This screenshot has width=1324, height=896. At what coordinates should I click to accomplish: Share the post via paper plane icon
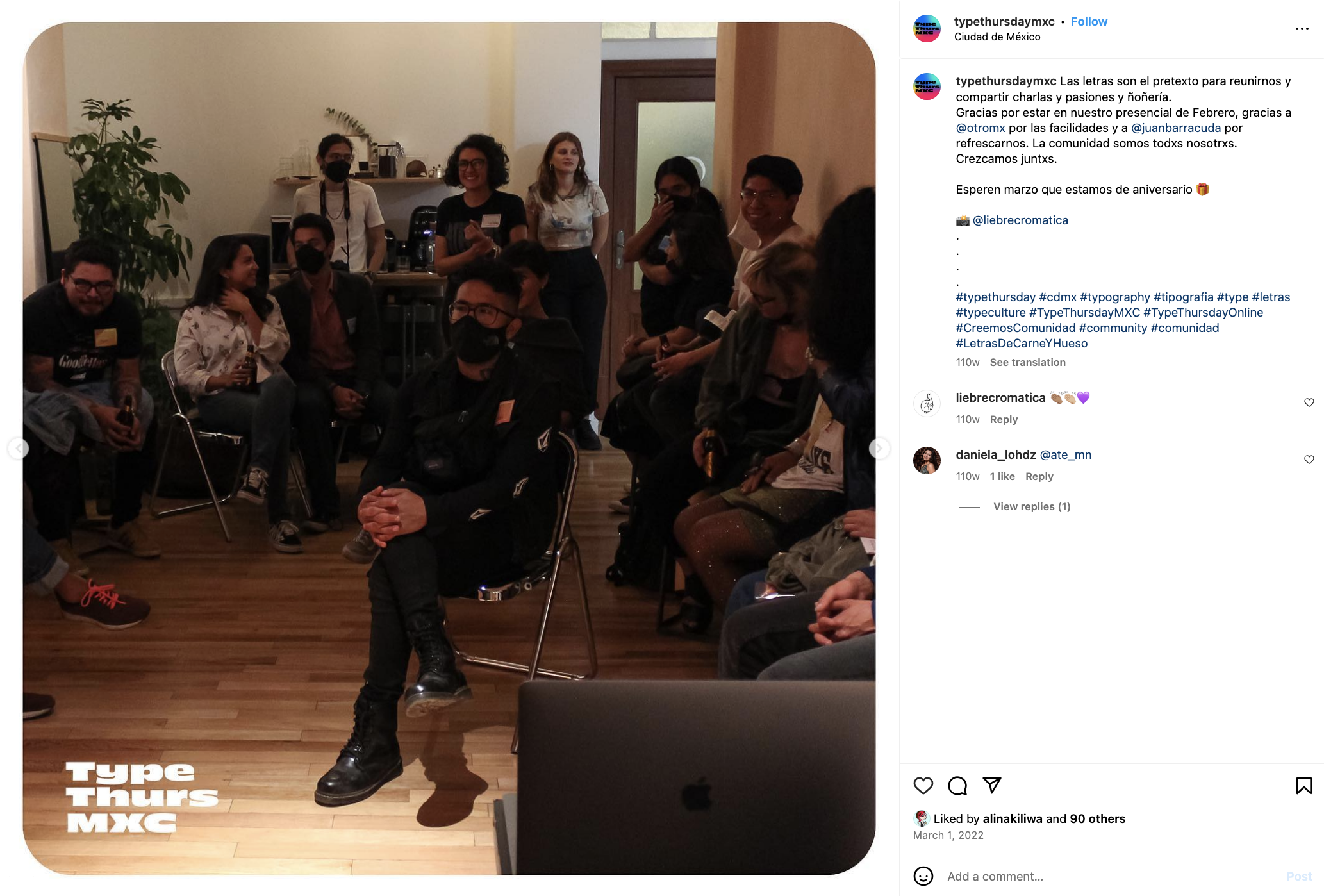[x=992, y=785]
